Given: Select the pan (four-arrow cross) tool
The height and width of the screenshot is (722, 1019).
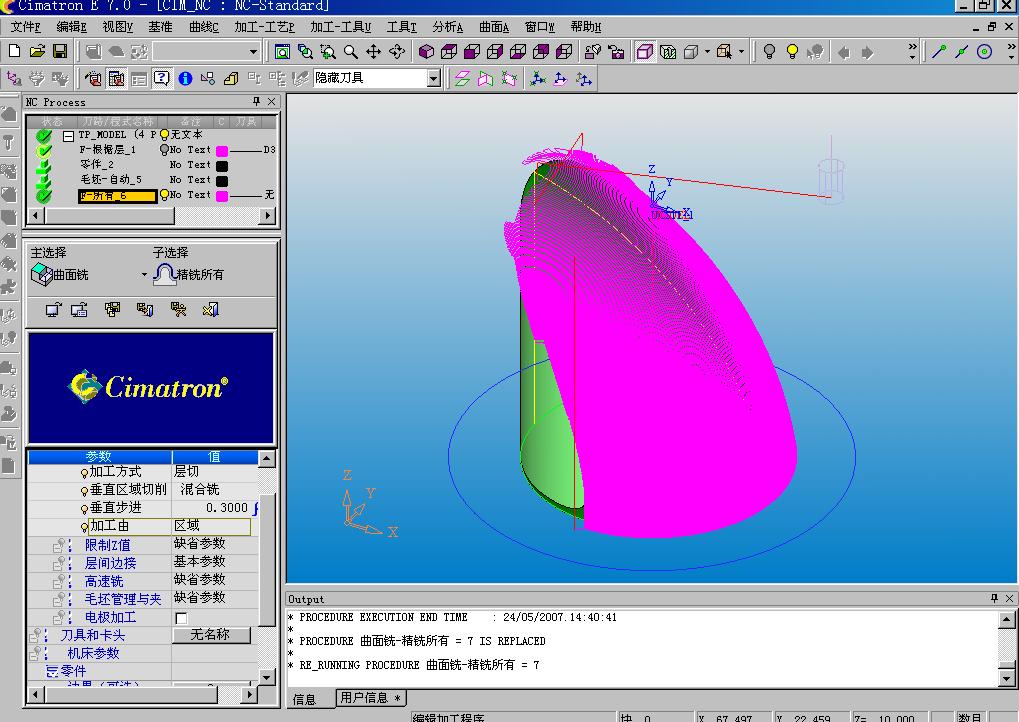Looking at the screenshot, I should tap(374, 51).
